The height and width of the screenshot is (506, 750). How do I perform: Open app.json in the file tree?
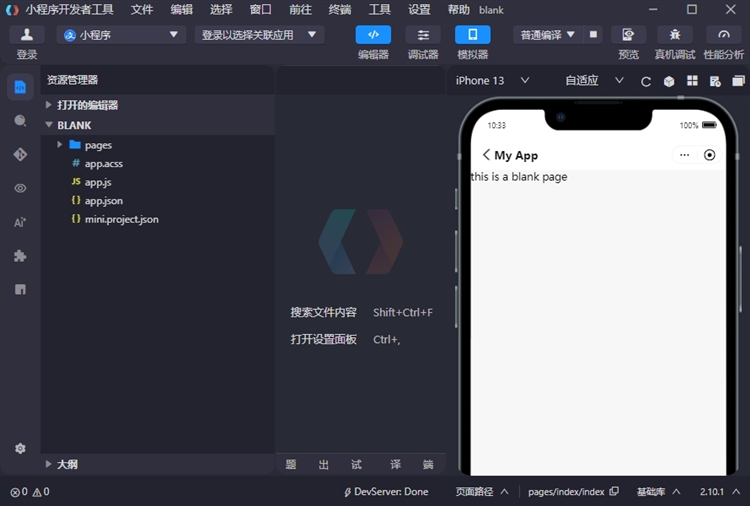[x=103, y=201]
